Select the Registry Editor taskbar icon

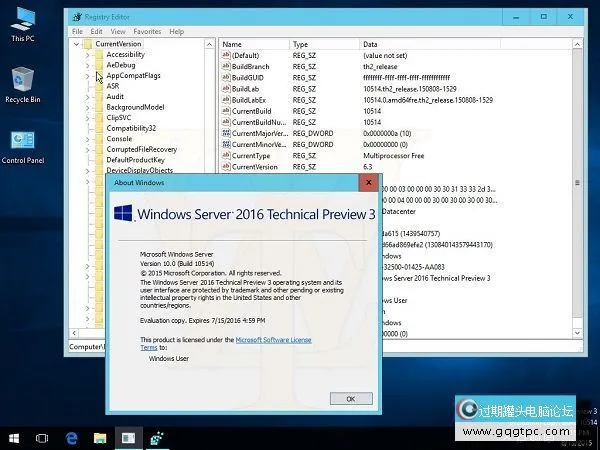coord(128,437)
